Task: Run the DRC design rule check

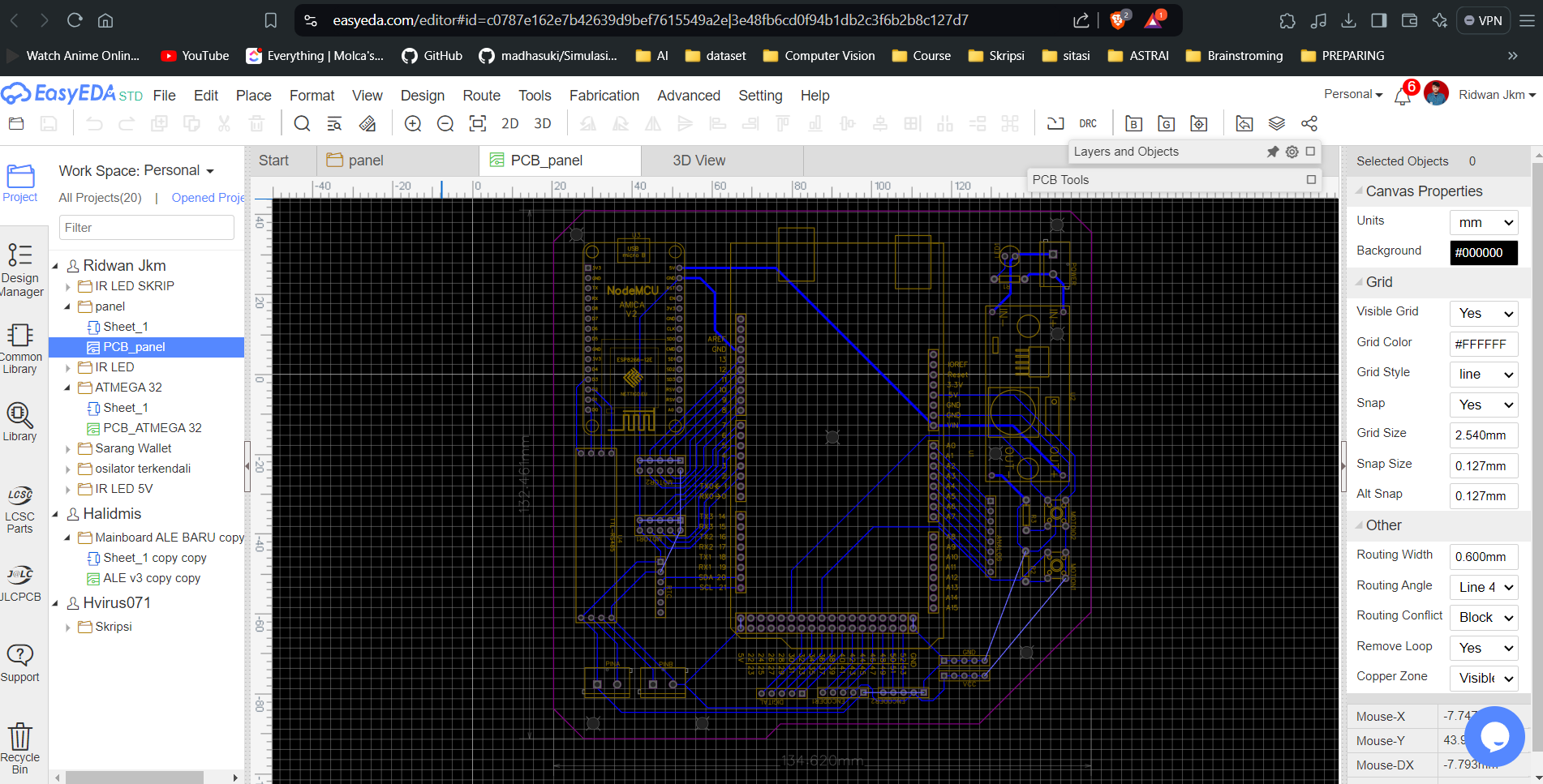Action: [1088, 123]
